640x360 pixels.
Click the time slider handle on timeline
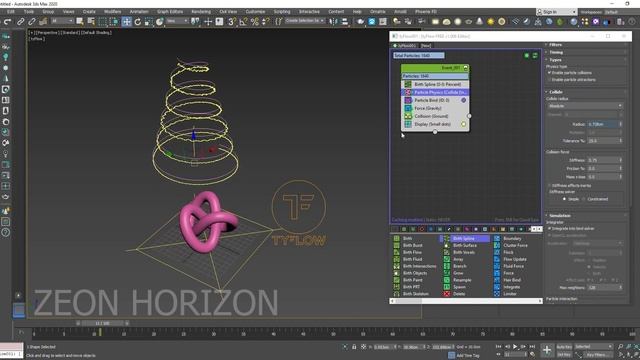(x=102, y=323)
